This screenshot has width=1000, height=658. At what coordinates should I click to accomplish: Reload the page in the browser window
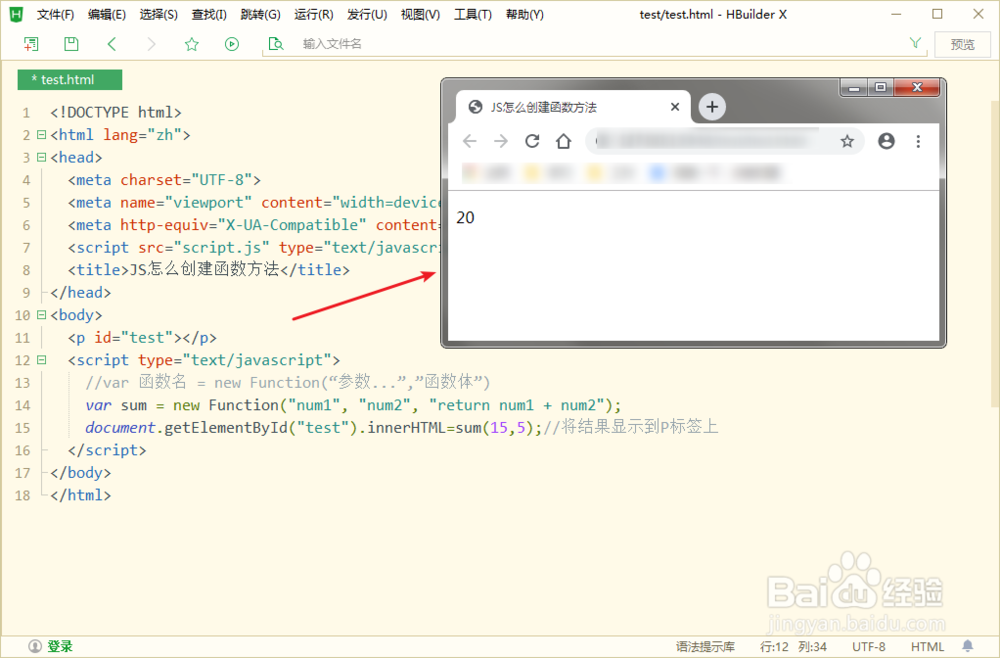pos(531,141)
